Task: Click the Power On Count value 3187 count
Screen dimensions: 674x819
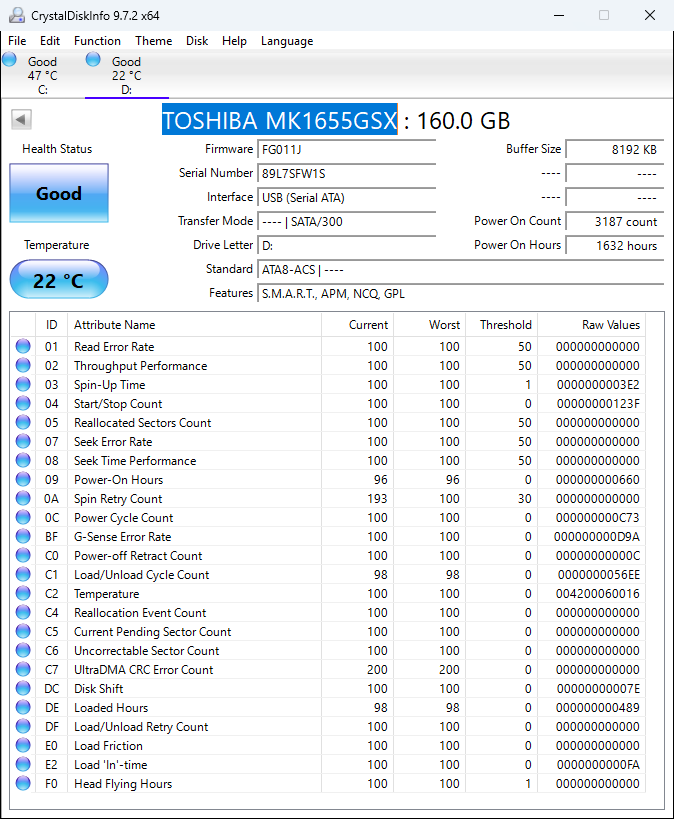Action: (615, 222)
